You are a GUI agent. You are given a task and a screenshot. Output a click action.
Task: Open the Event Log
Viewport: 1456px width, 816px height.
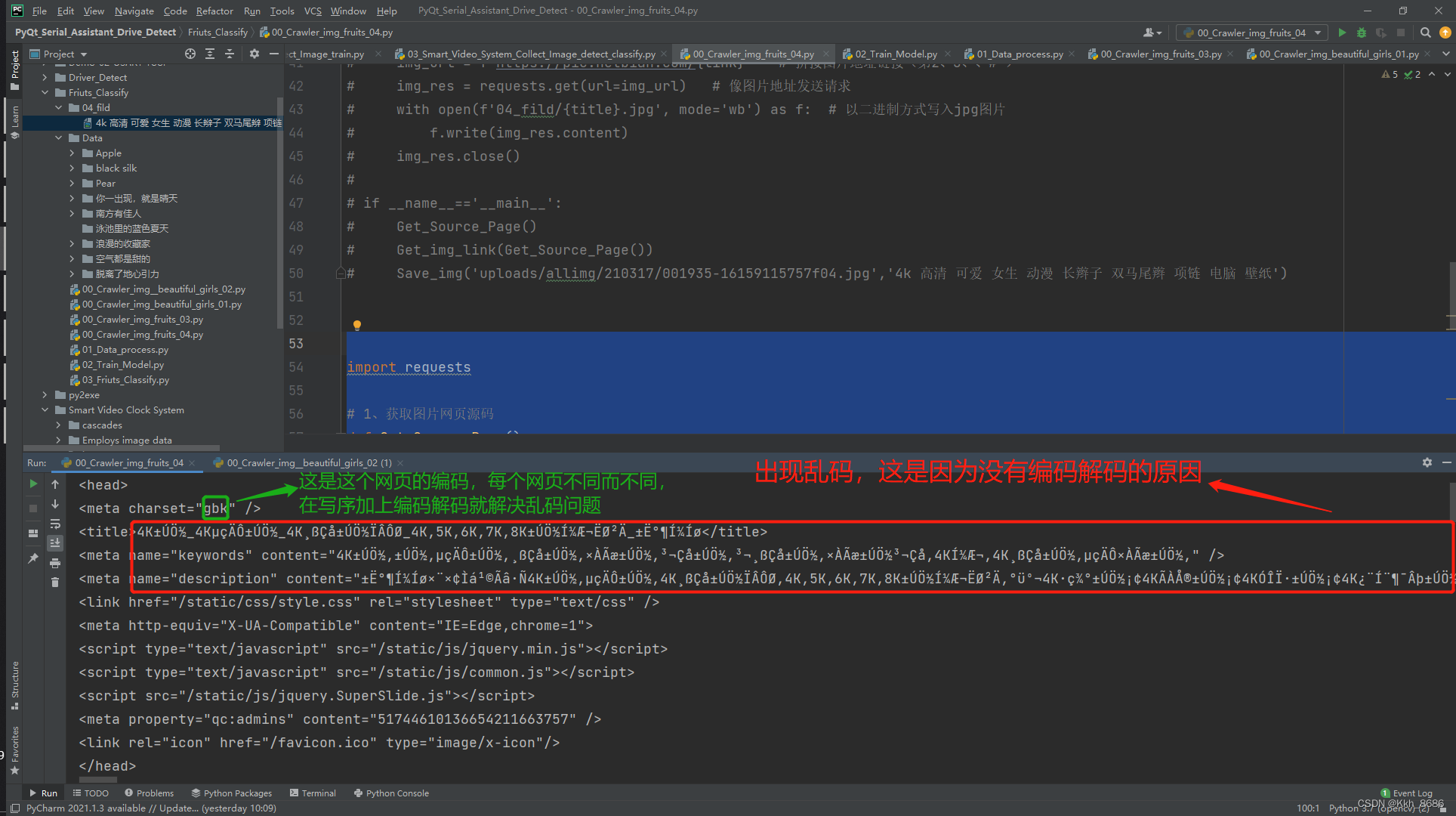tap(1406, 793)
